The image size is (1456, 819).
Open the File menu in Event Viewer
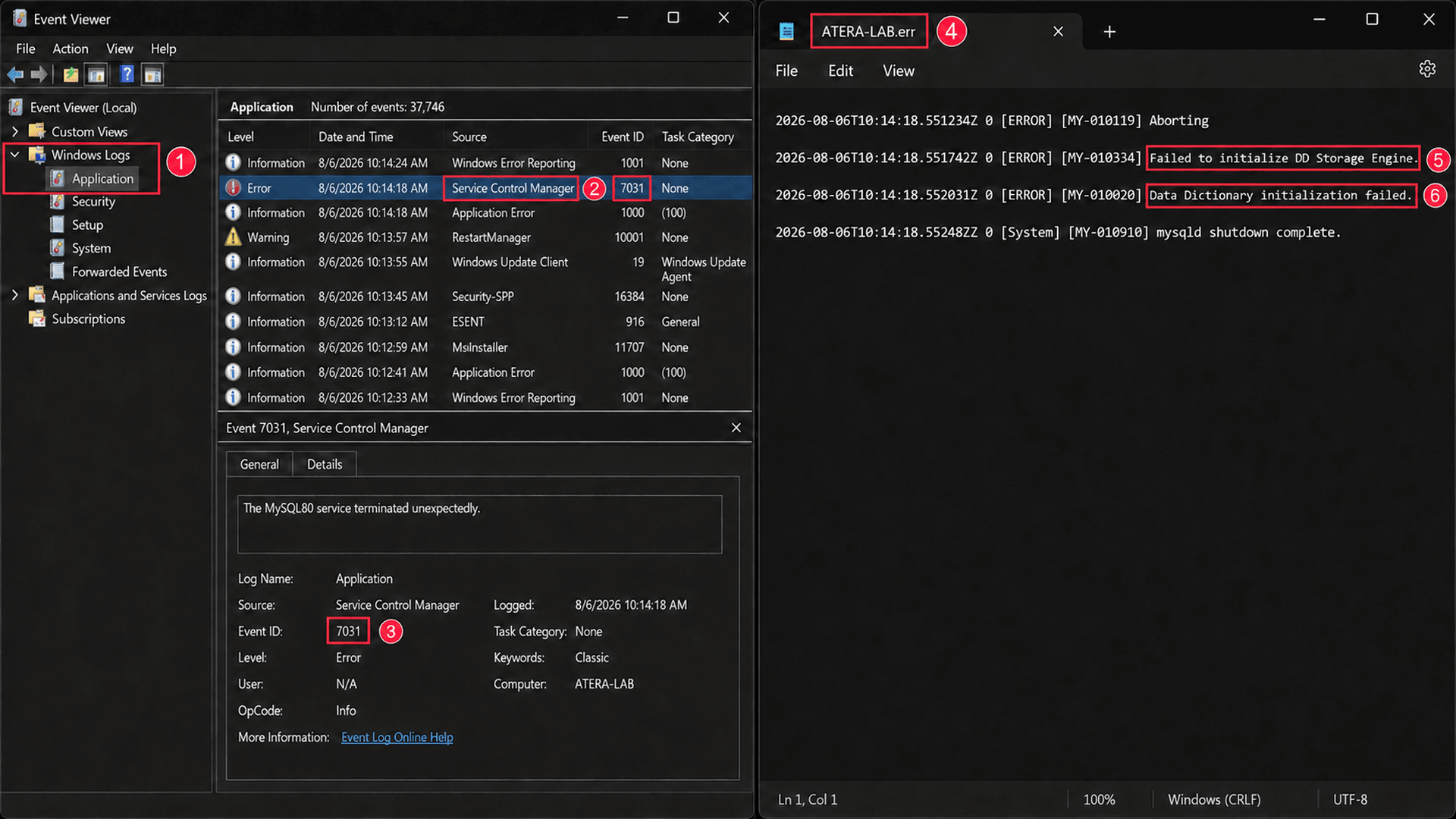(26, 49)
